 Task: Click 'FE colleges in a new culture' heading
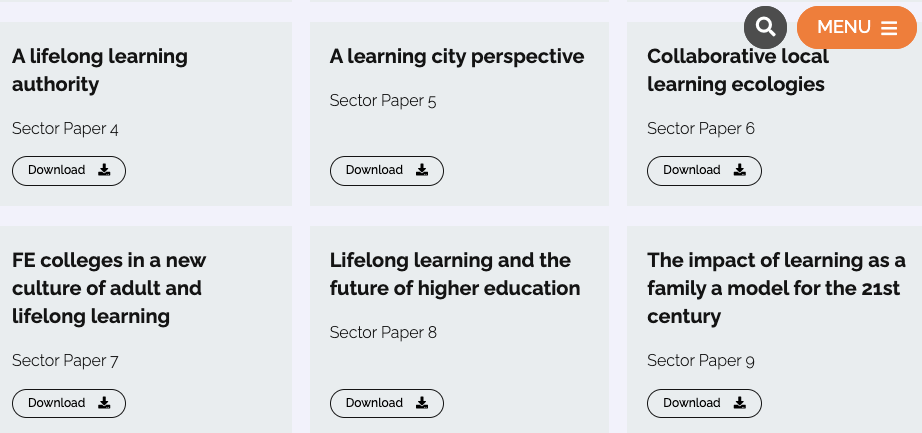[x=108, y=288]
